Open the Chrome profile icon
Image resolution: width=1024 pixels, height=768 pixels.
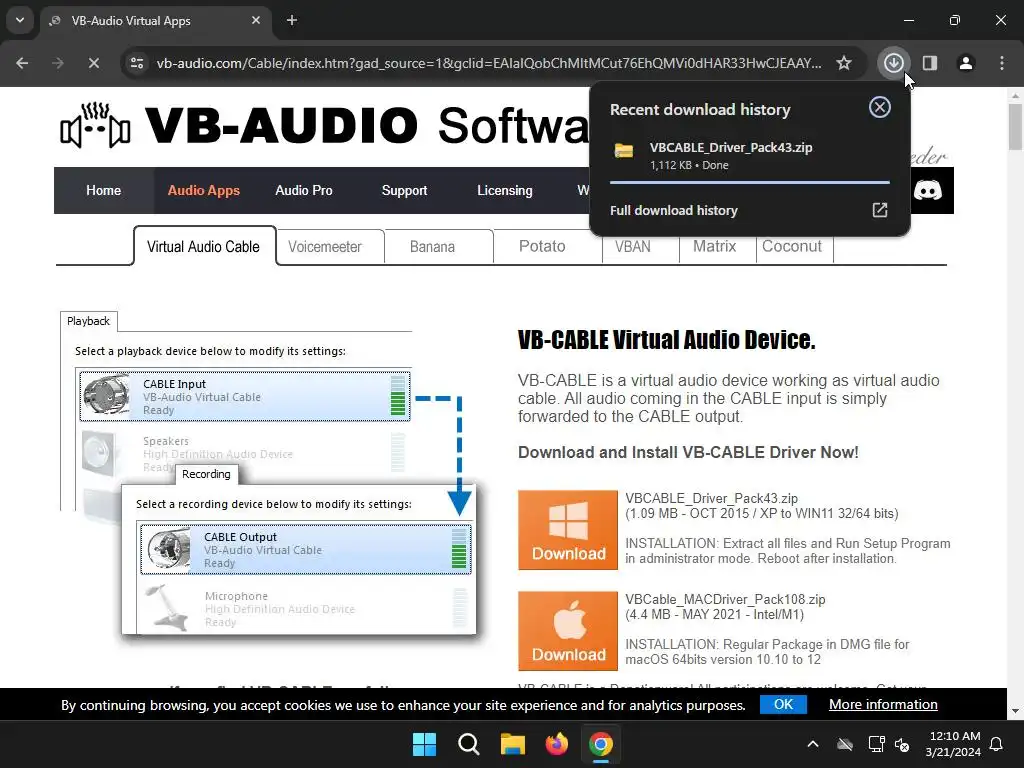pyautogui.click(x=965, y=63)
